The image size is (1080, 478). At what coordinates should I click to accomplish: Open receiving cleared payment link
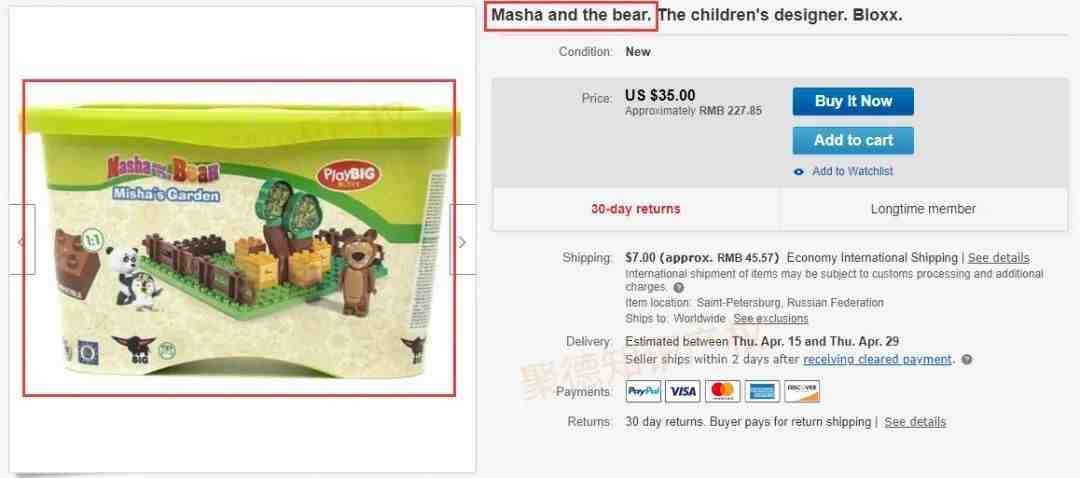878,360
